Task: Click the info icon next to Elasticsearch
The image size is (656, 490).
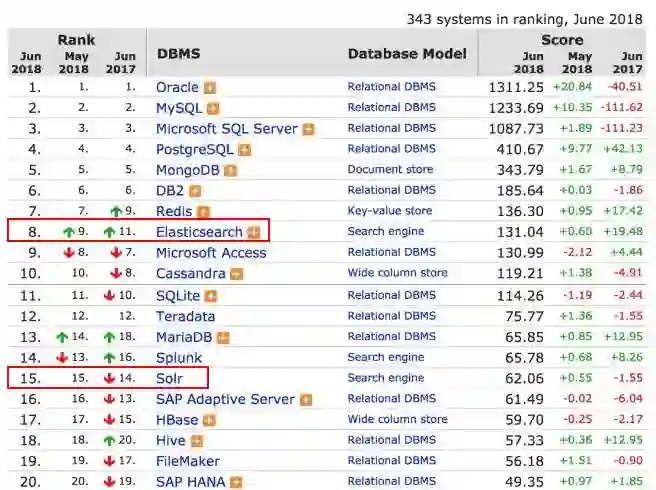Action: [x=254, y=233]
